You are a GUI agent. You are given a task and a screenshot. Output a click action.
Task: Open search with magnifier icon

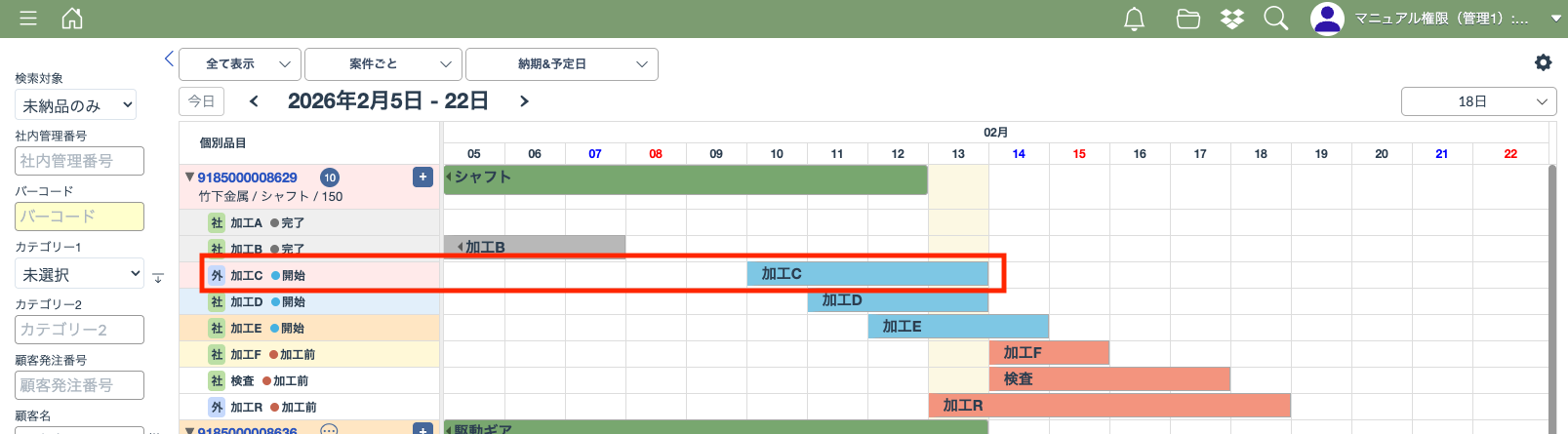(1275, 19)
